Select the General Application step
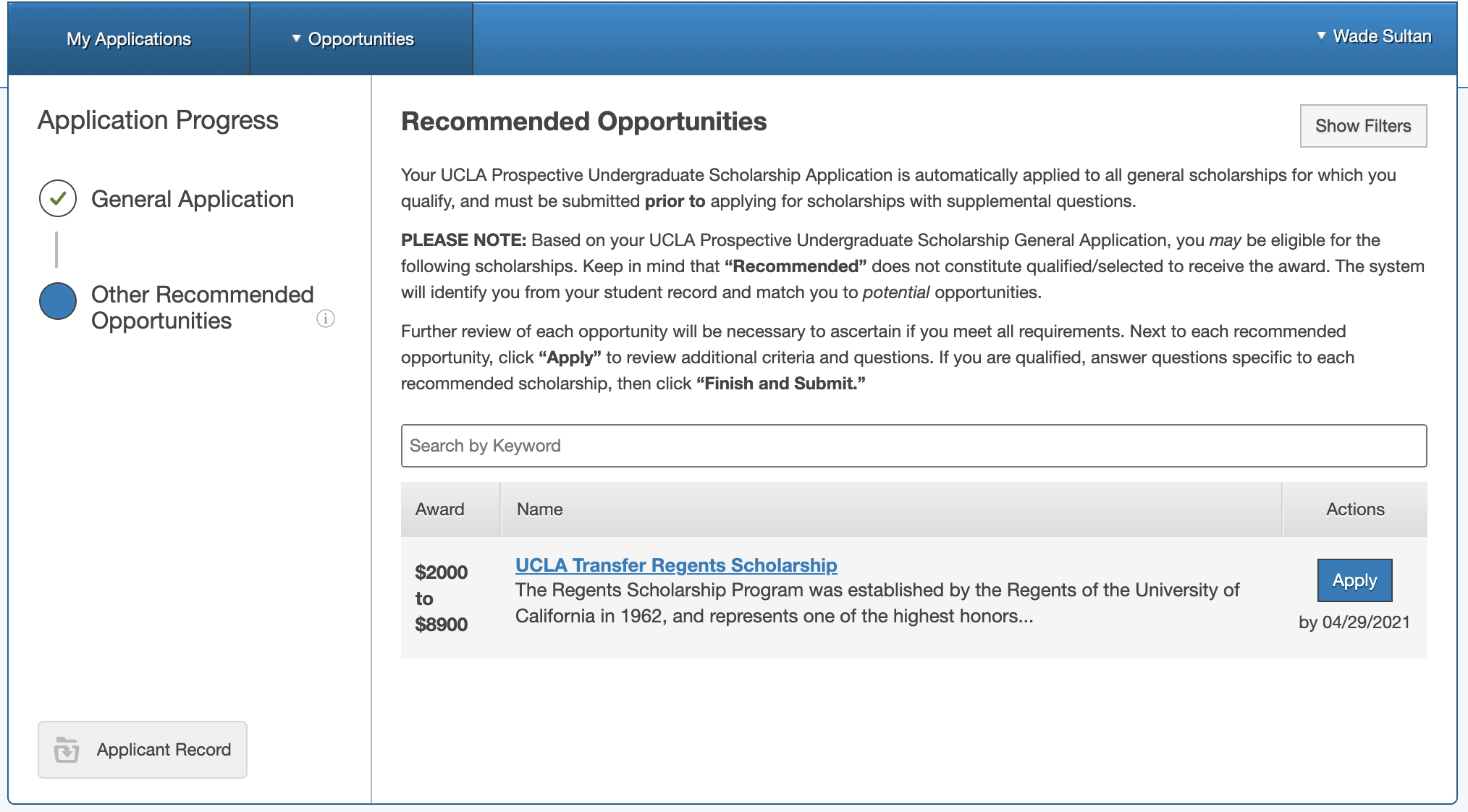 click(x=193, y=199)
